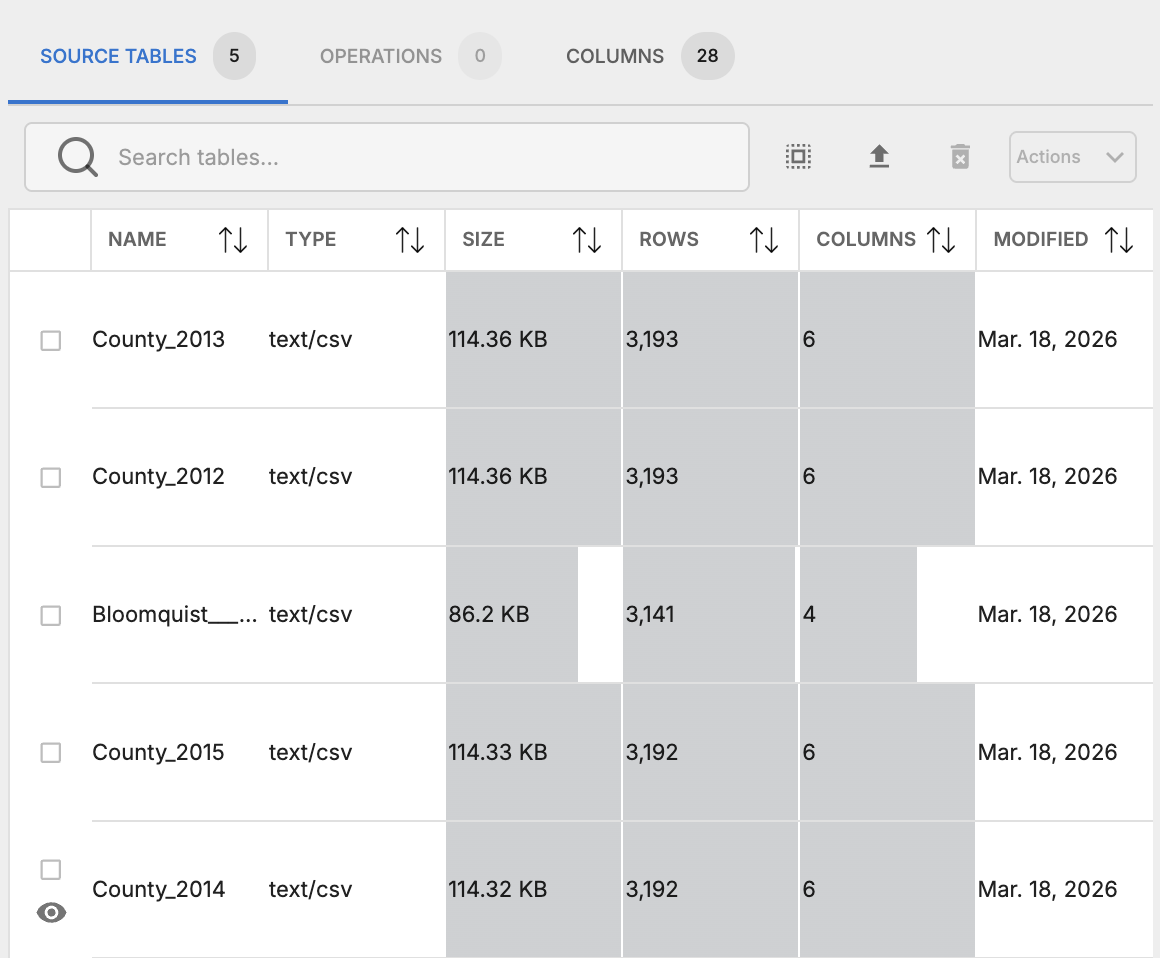1160x958 pixels.
Task: Click the Operations count badge 0
Action: coord(479,56)
